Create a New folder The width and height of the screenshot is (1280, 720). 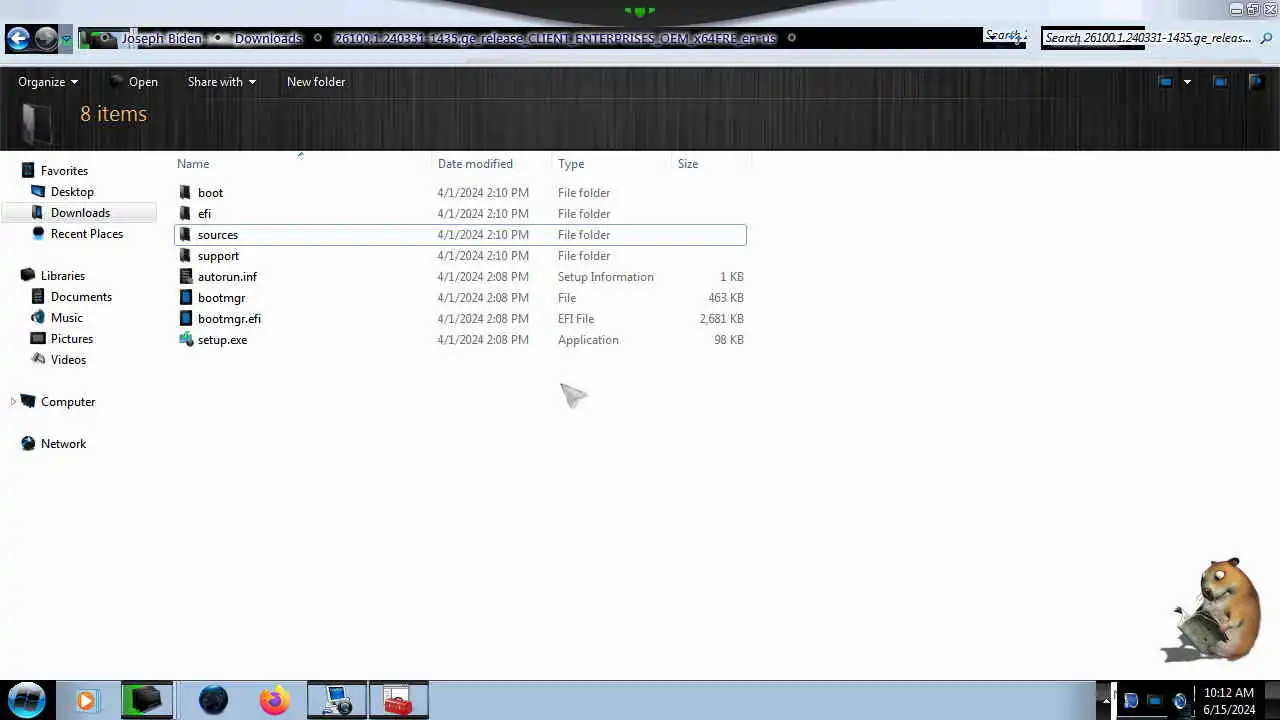pyautogui.click(x=316, y=82)
